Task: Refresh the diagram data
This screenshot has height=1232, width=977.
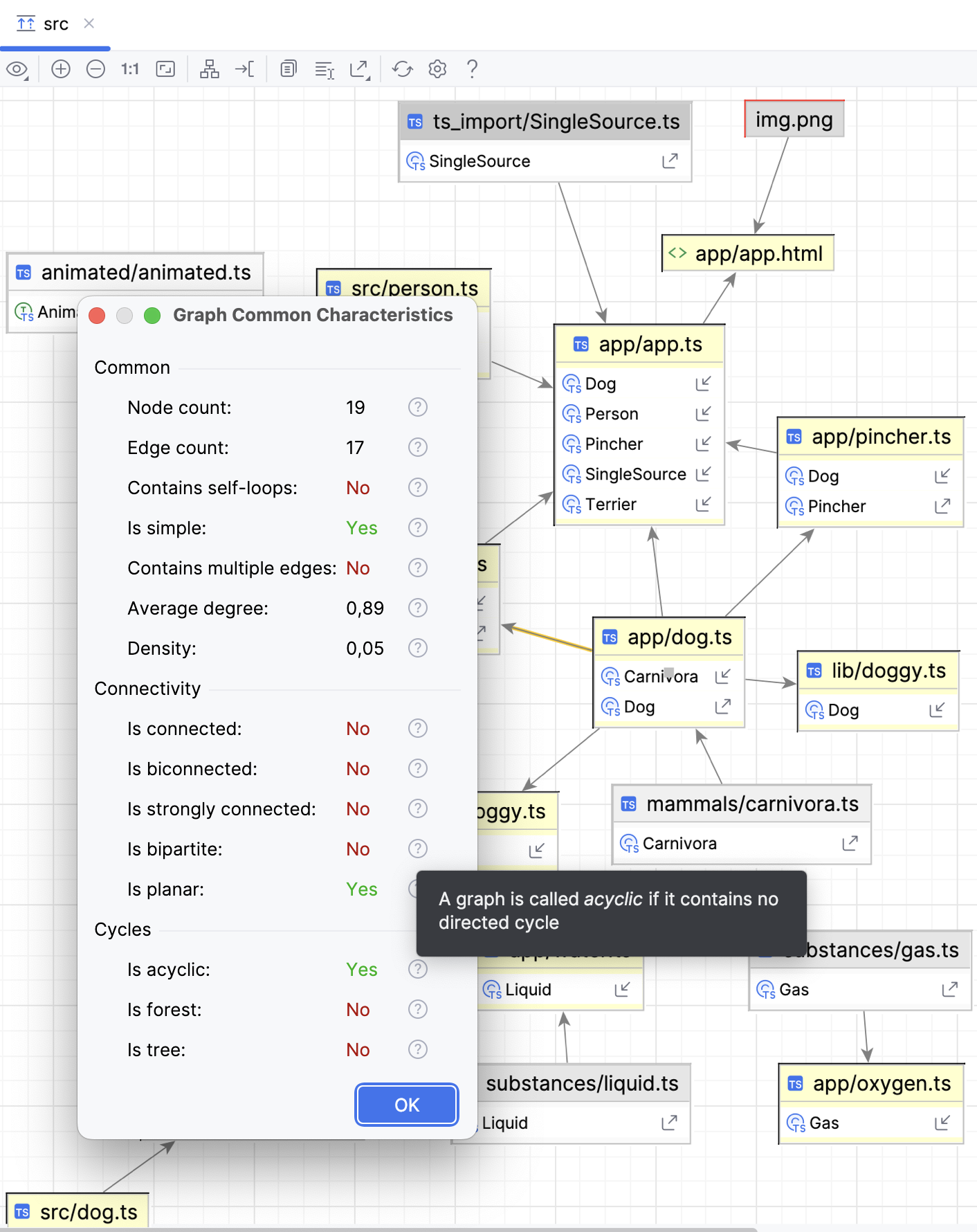Action: click(402, 69)
